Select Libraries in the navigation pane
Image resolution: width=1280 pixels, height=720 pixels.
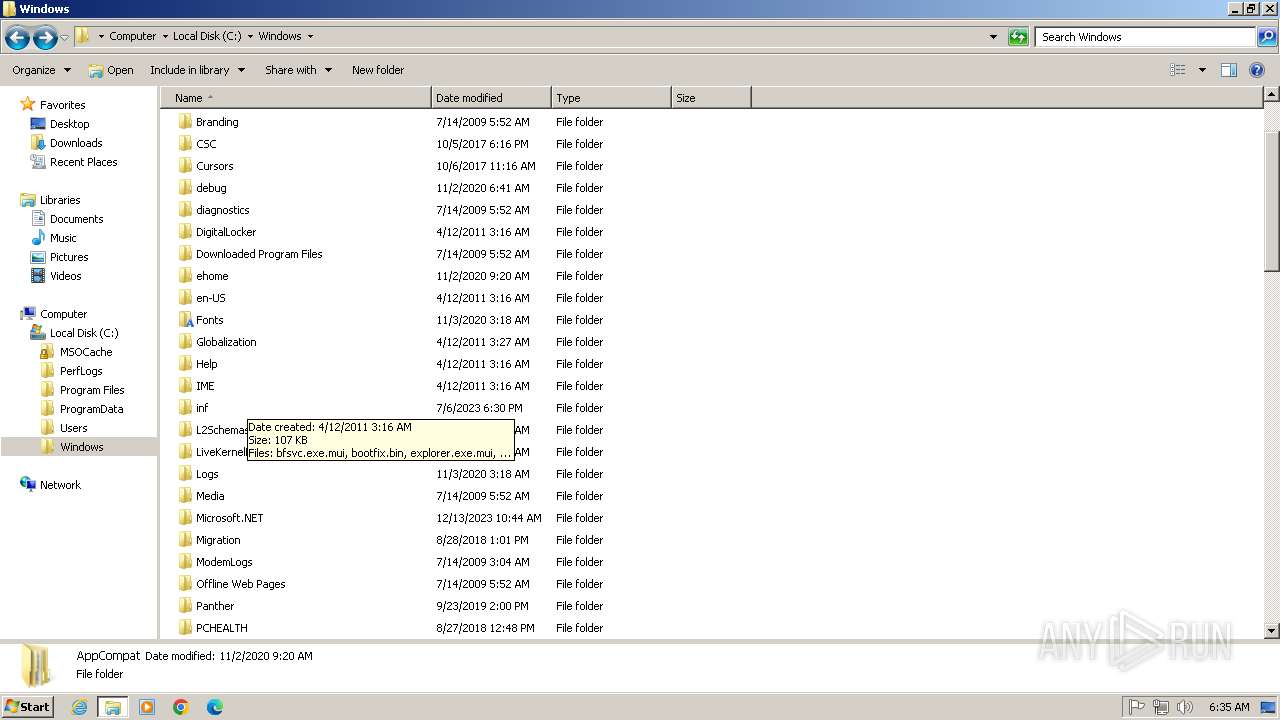tap(59, 200)
